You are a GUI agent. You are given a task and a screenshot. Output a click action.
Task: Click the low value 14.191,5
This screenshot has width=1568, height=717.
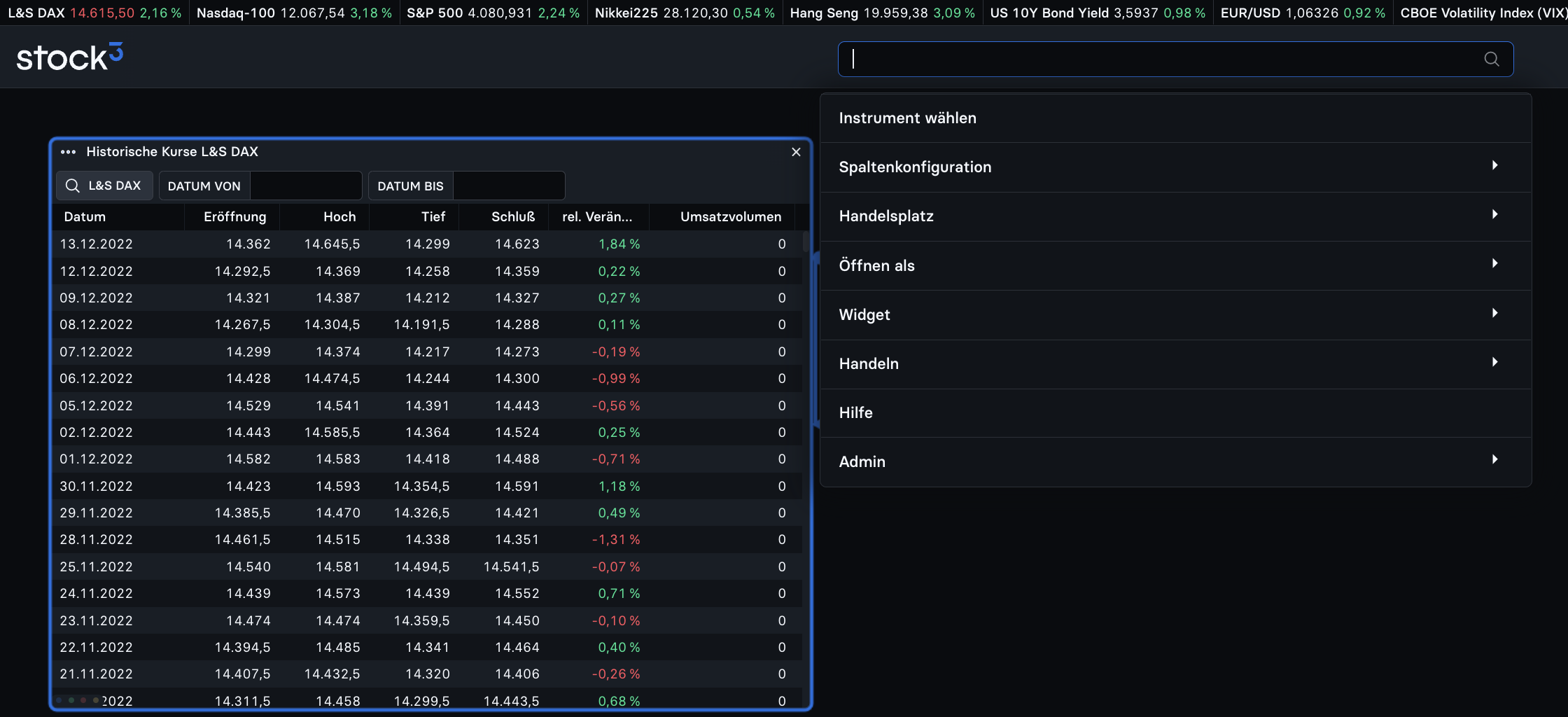click(421, 325)
